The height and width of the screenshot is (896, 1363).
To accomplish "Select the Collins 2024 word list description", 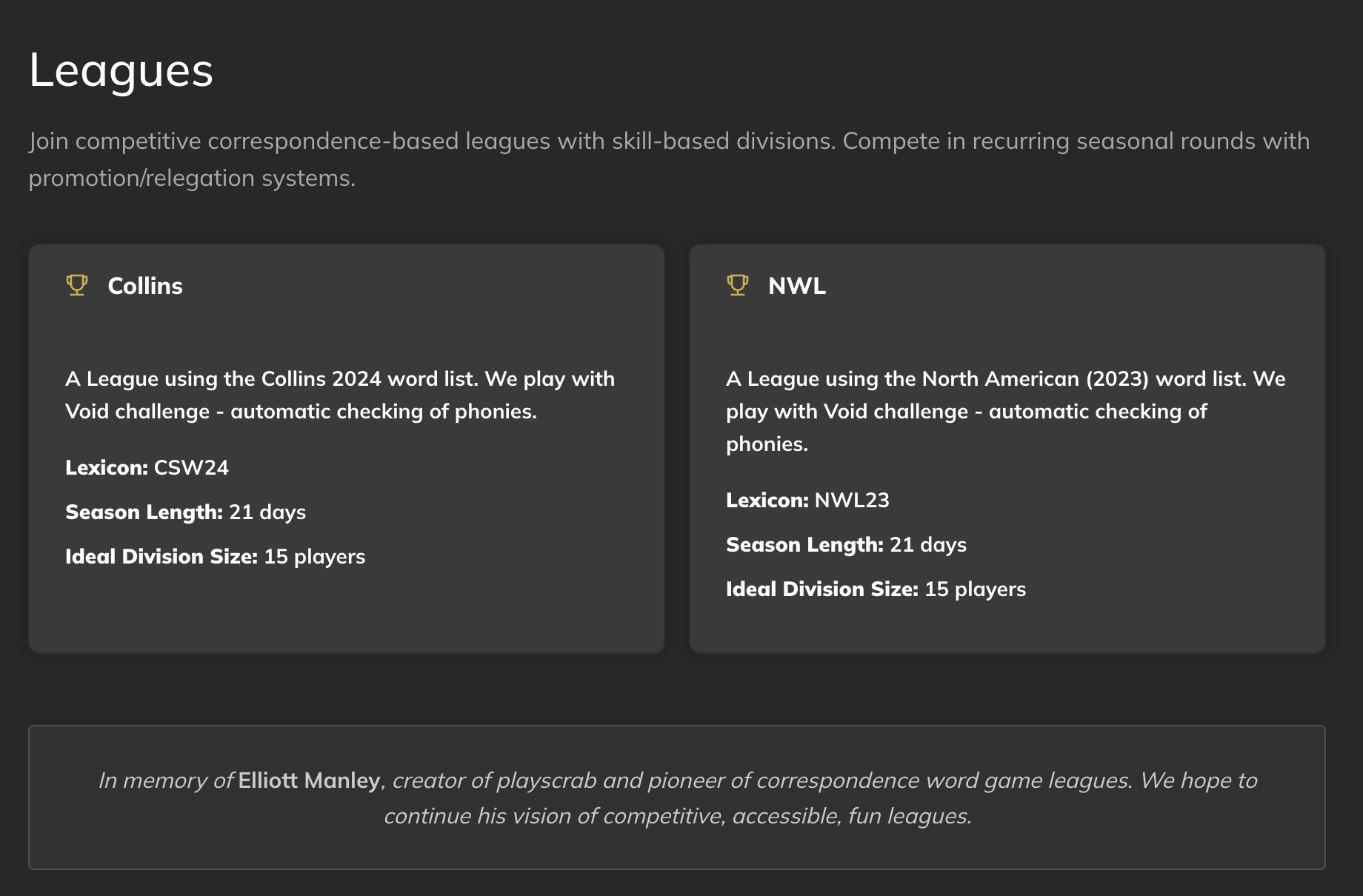I will [340, 395].
